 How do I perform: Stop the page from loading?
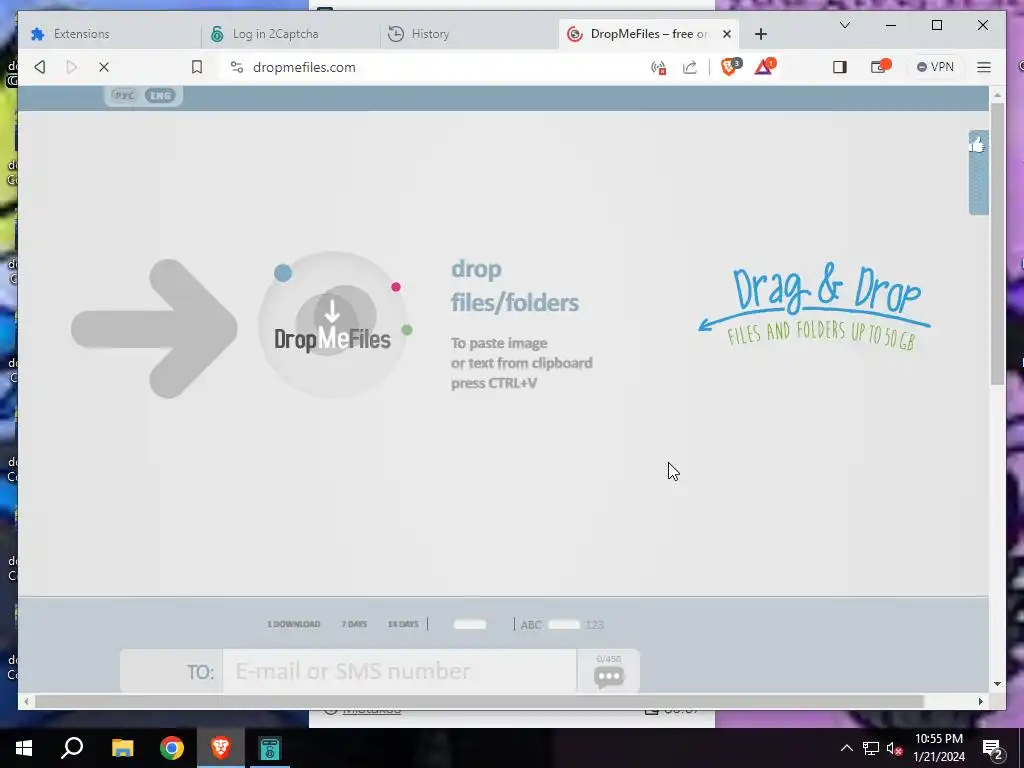104,67
